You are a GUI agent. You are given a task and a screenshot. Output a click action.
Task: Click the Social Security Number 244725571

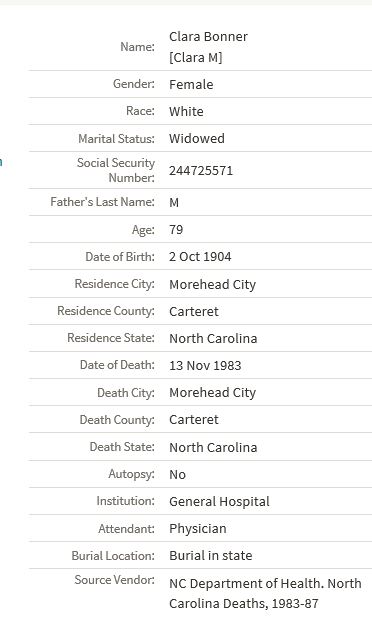coord(201,171)
